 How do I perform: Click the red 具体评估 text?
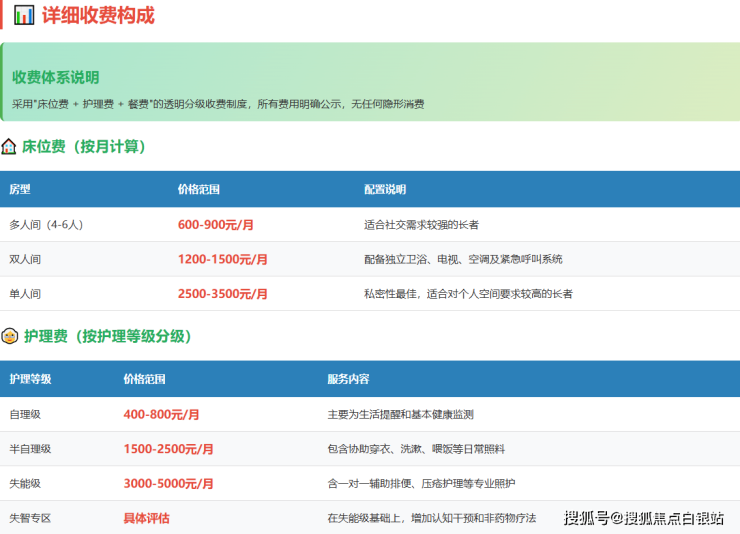[146, 518]
